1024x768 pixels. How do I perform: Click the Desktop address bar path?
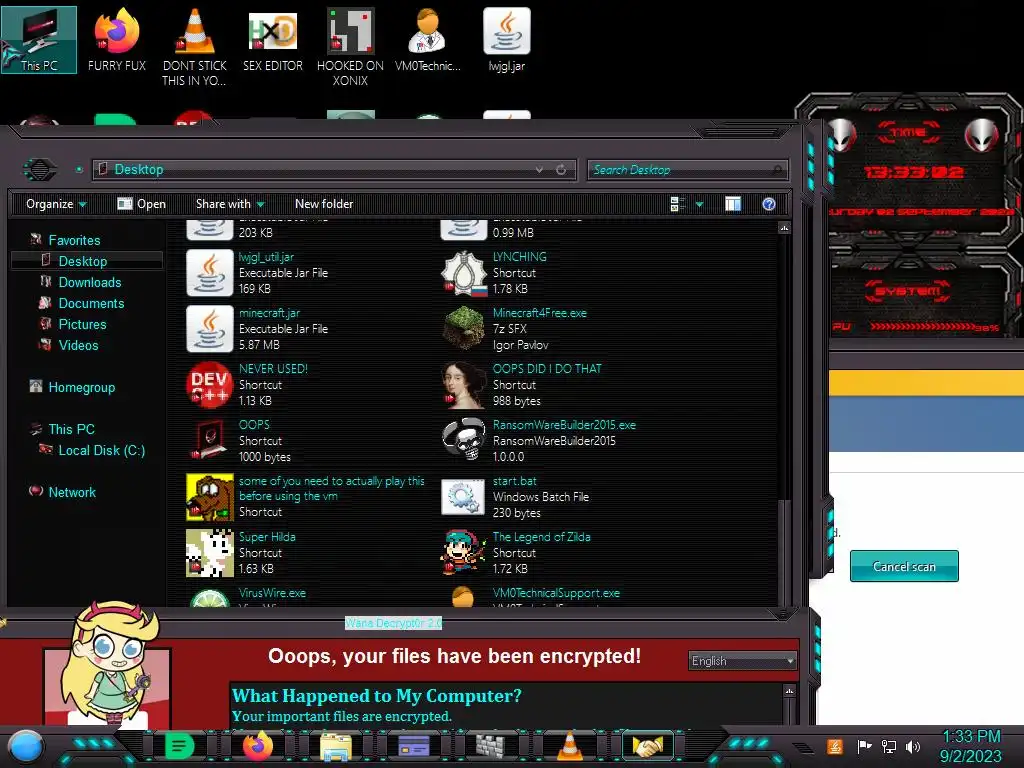(139, 170)
